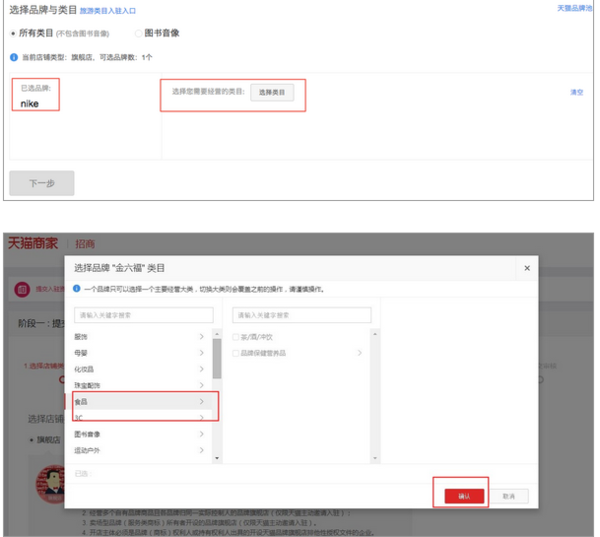Viewport: 600px width, 537px height.
Task: Check the 品牌保健营养品 checkbox
Action: (236, 353)
